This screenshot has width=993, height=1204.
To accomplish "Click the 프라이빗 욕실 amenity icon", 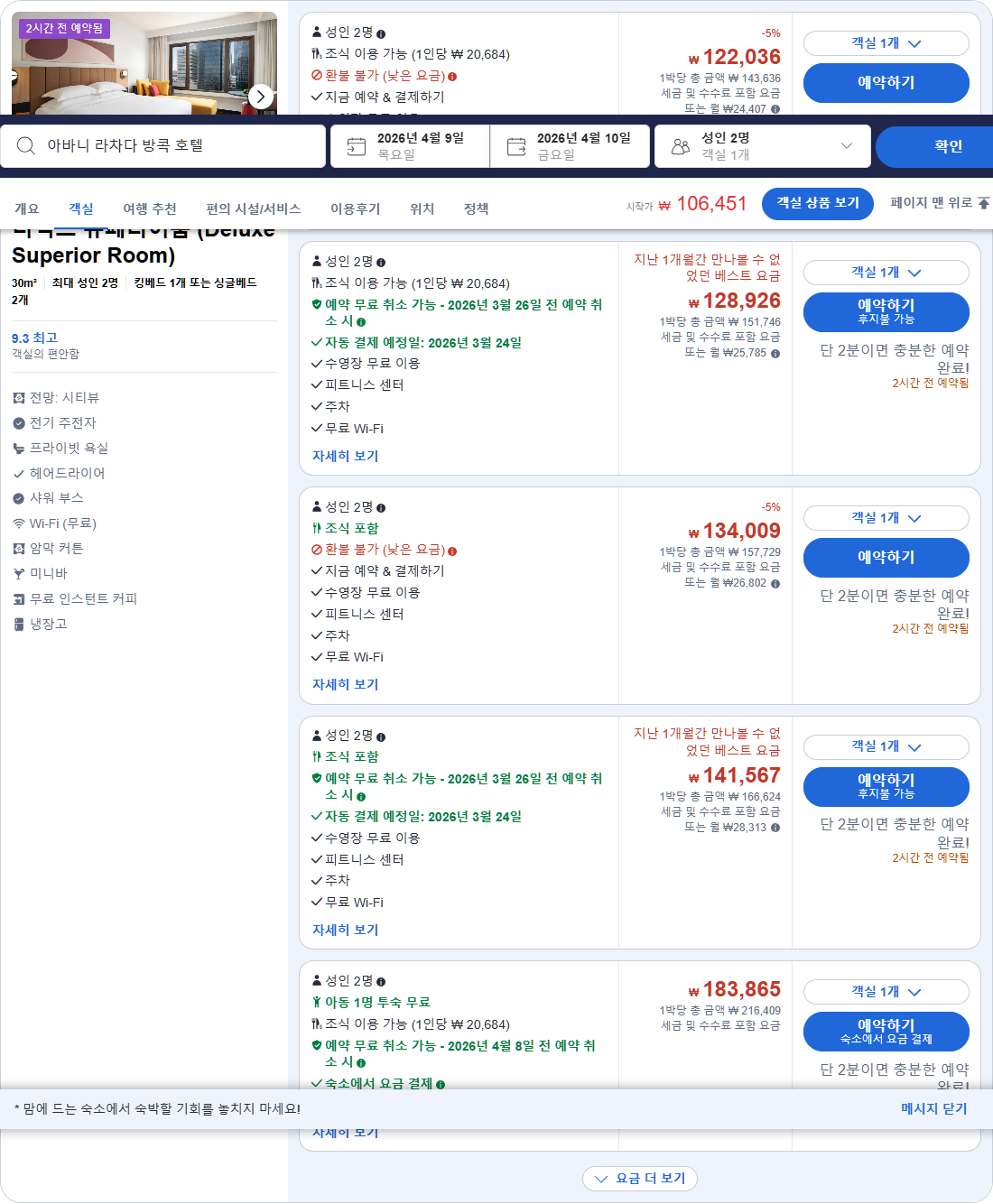I will pyautogui.click(x=19, y=449).
